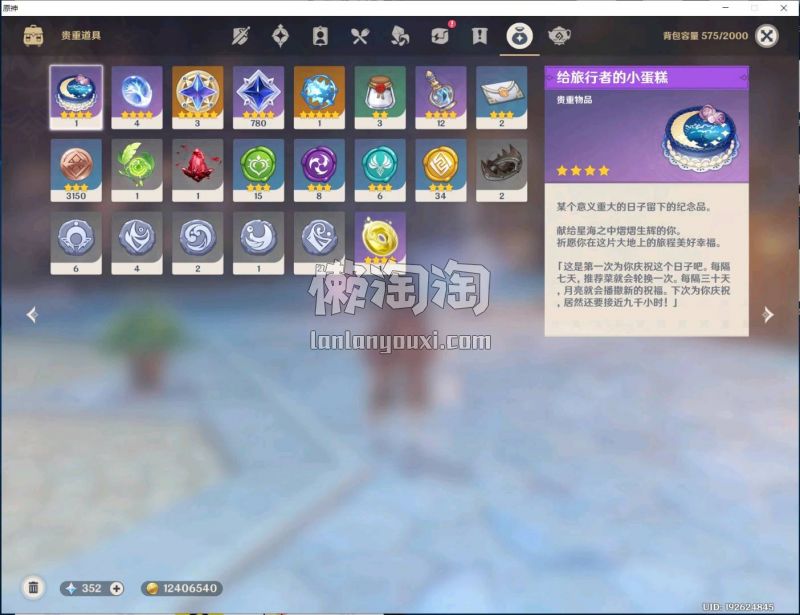
Task: Open the furnishings teapot tab
Action: [x=559, y=36]
